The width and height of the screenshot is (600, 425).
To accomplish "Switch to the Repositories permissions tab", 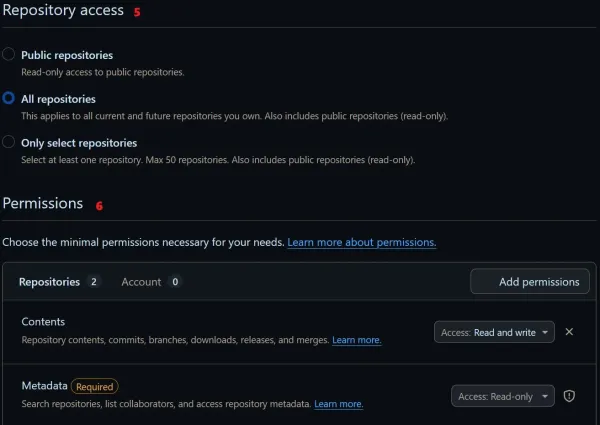I will (x=49, y=282).
